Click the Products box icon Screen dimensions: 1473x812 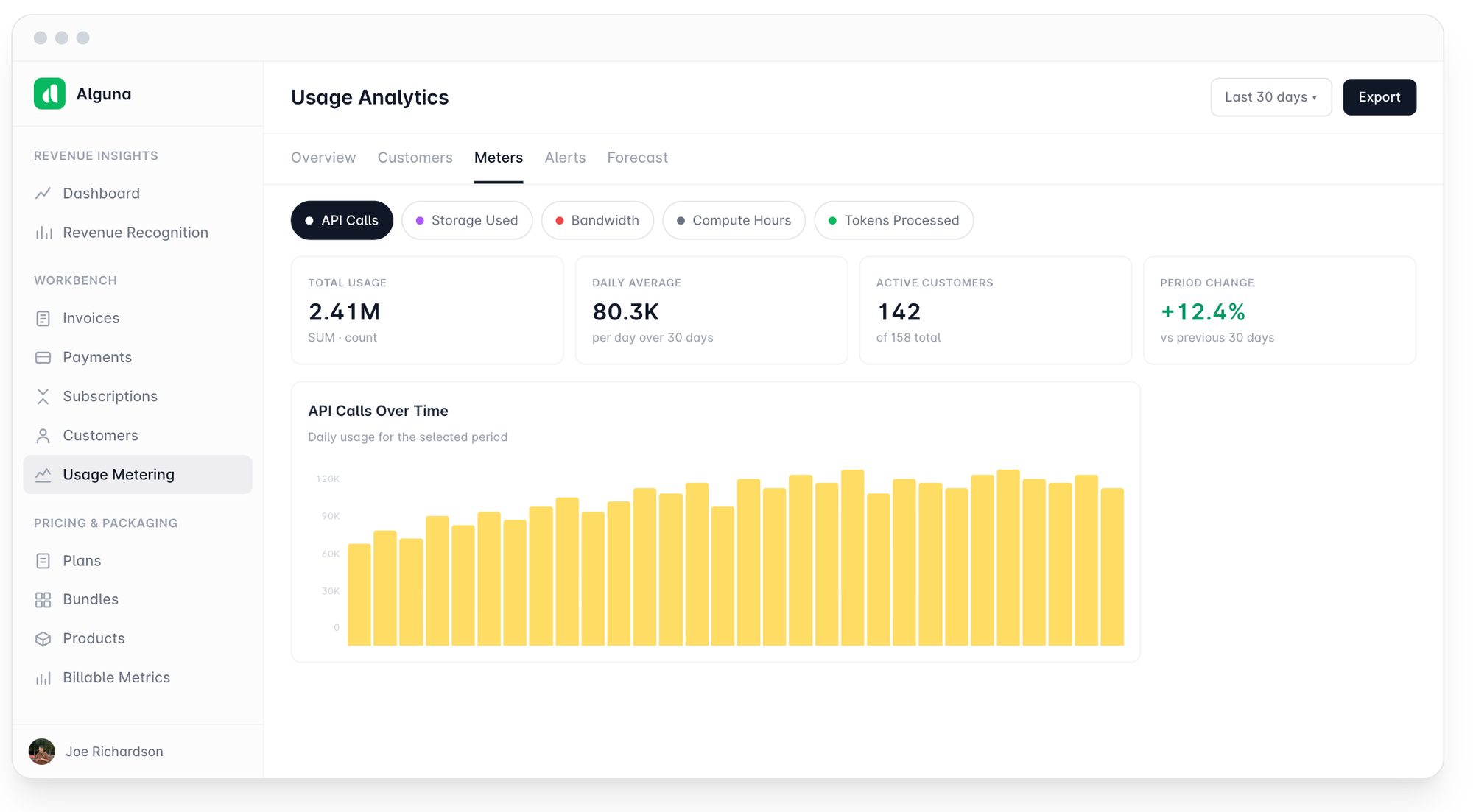(x=43, y=638)
